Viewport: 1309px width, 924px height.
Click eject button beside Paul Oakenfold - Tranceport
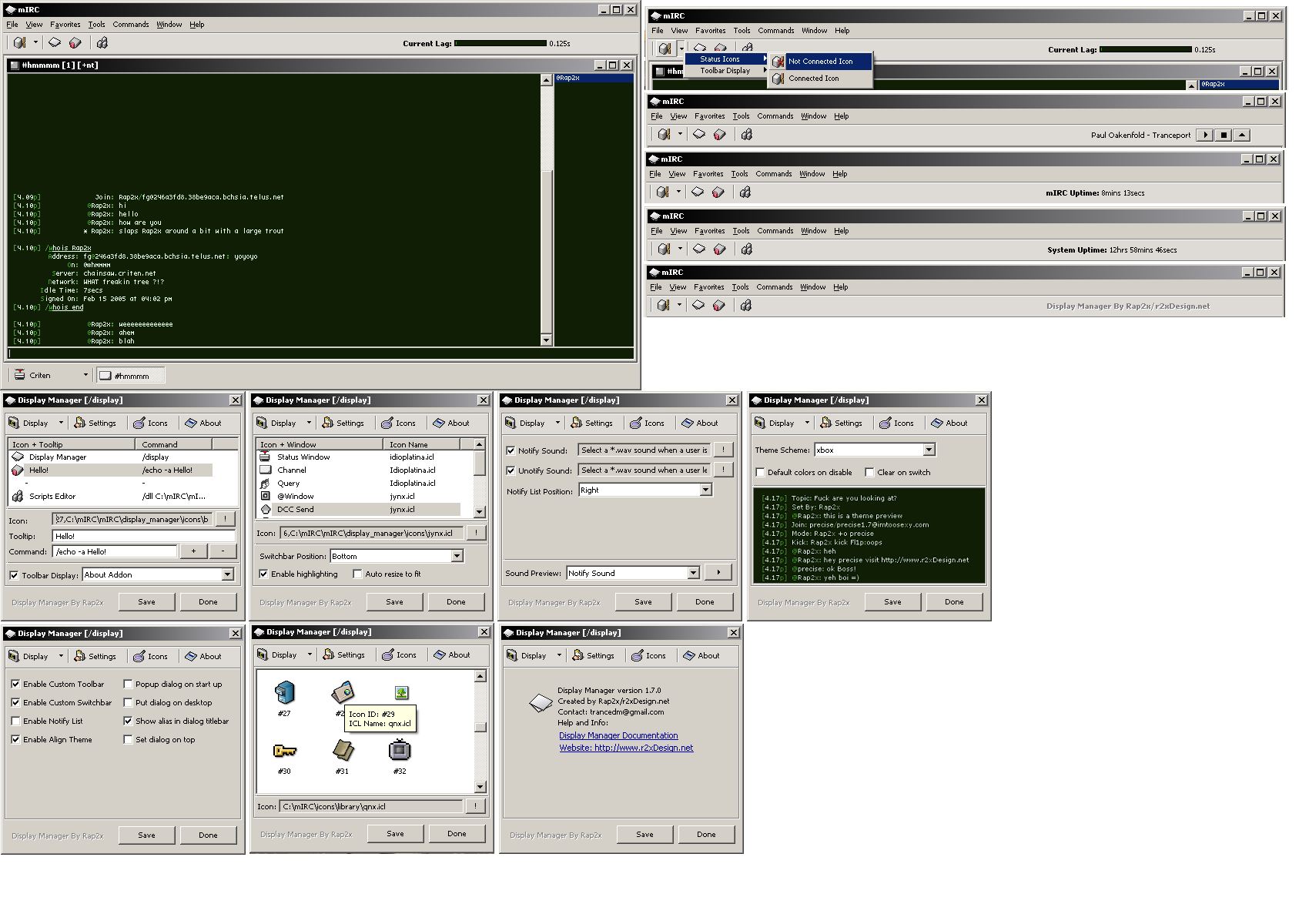click(x=1241, y=135)
